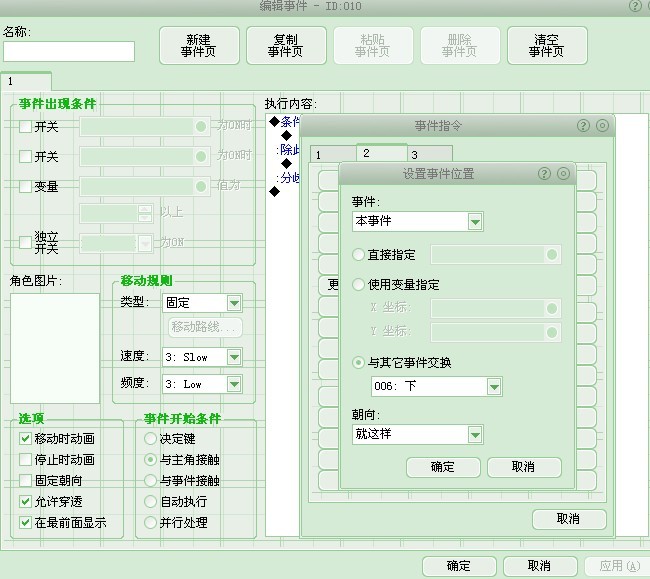Toggle 允许穿透 checkbox
Viewport: 650px width, 579px height.
click(x=25, y=501)
